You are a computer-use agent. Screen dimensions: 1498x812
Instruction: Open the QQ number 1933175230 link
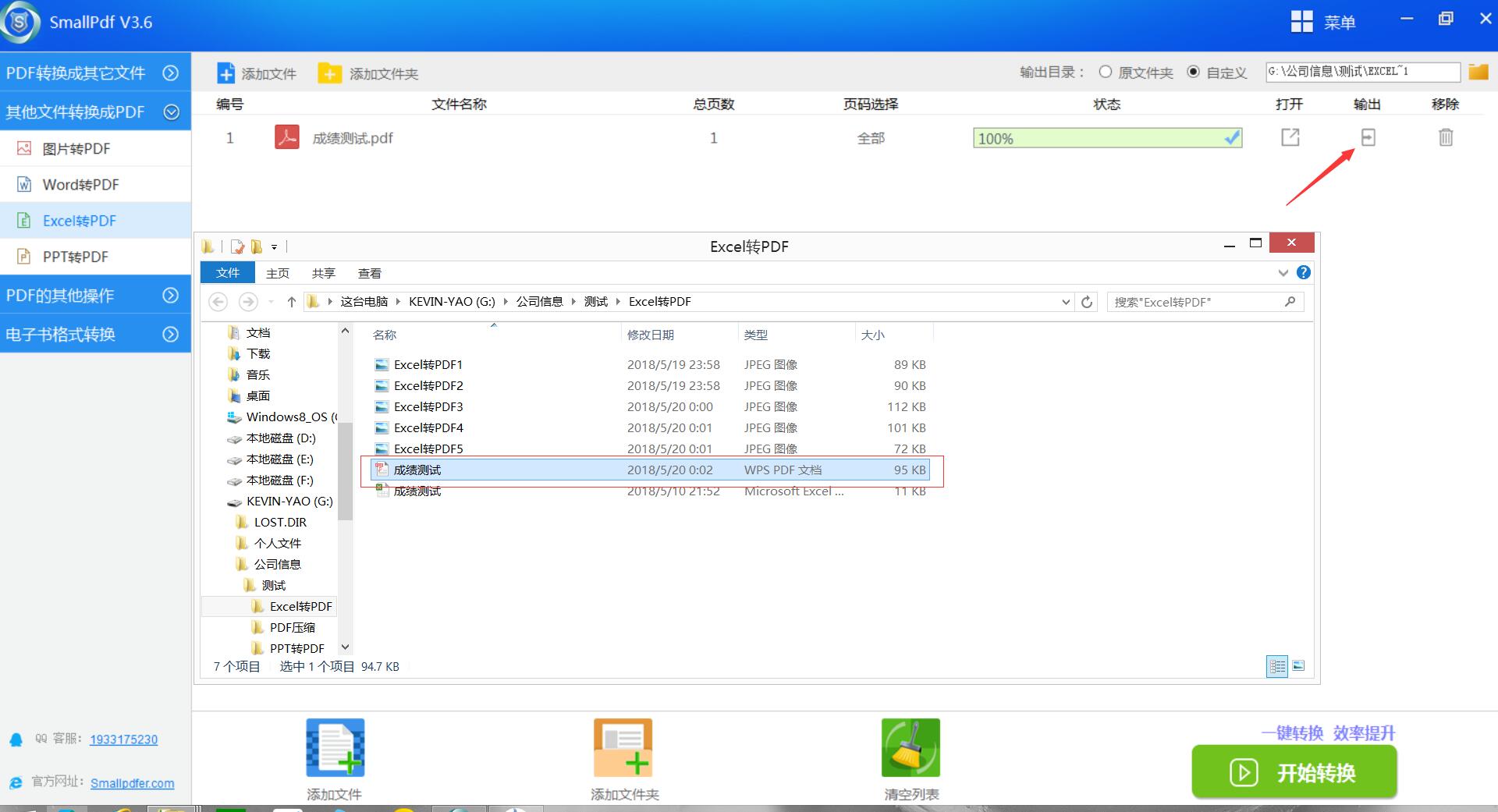(123, 739)
